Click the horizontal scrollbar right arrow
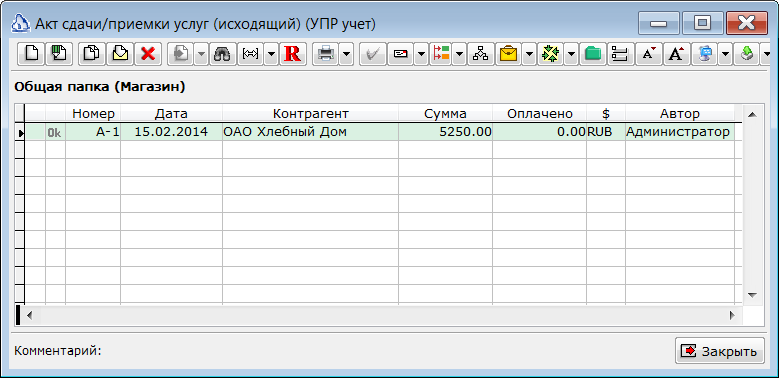Screen dimensions: 779x378 [x=732, y=315]
